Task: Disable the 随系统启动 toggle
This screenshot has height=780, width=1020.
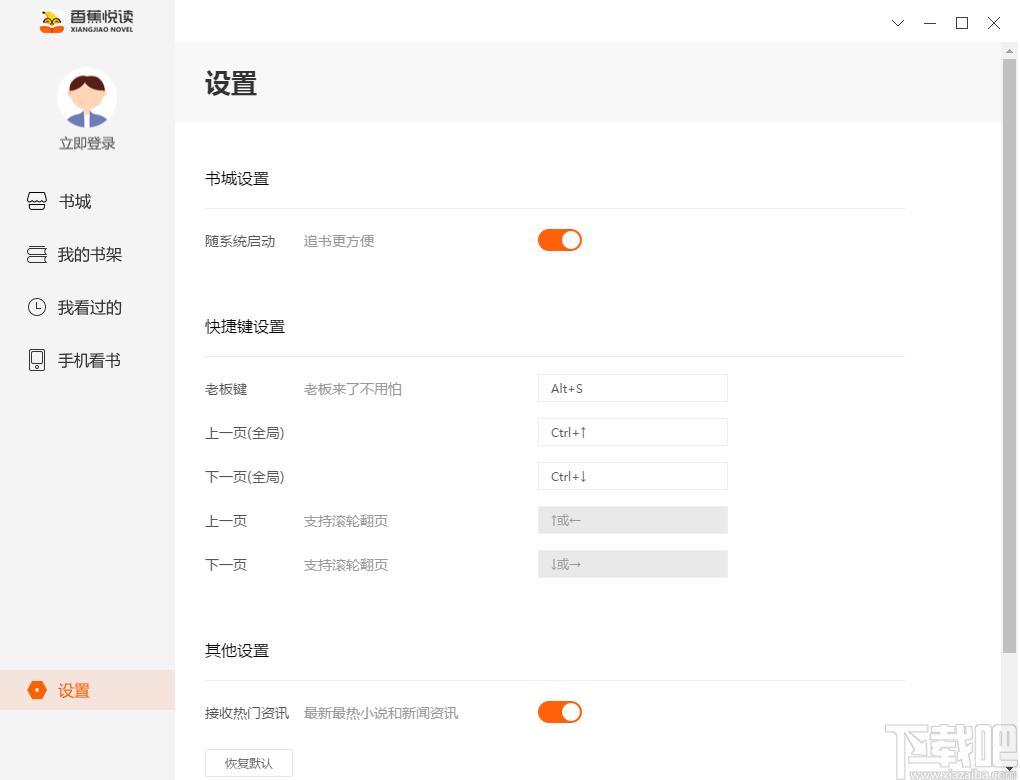Action: click(x=559, y=240)
